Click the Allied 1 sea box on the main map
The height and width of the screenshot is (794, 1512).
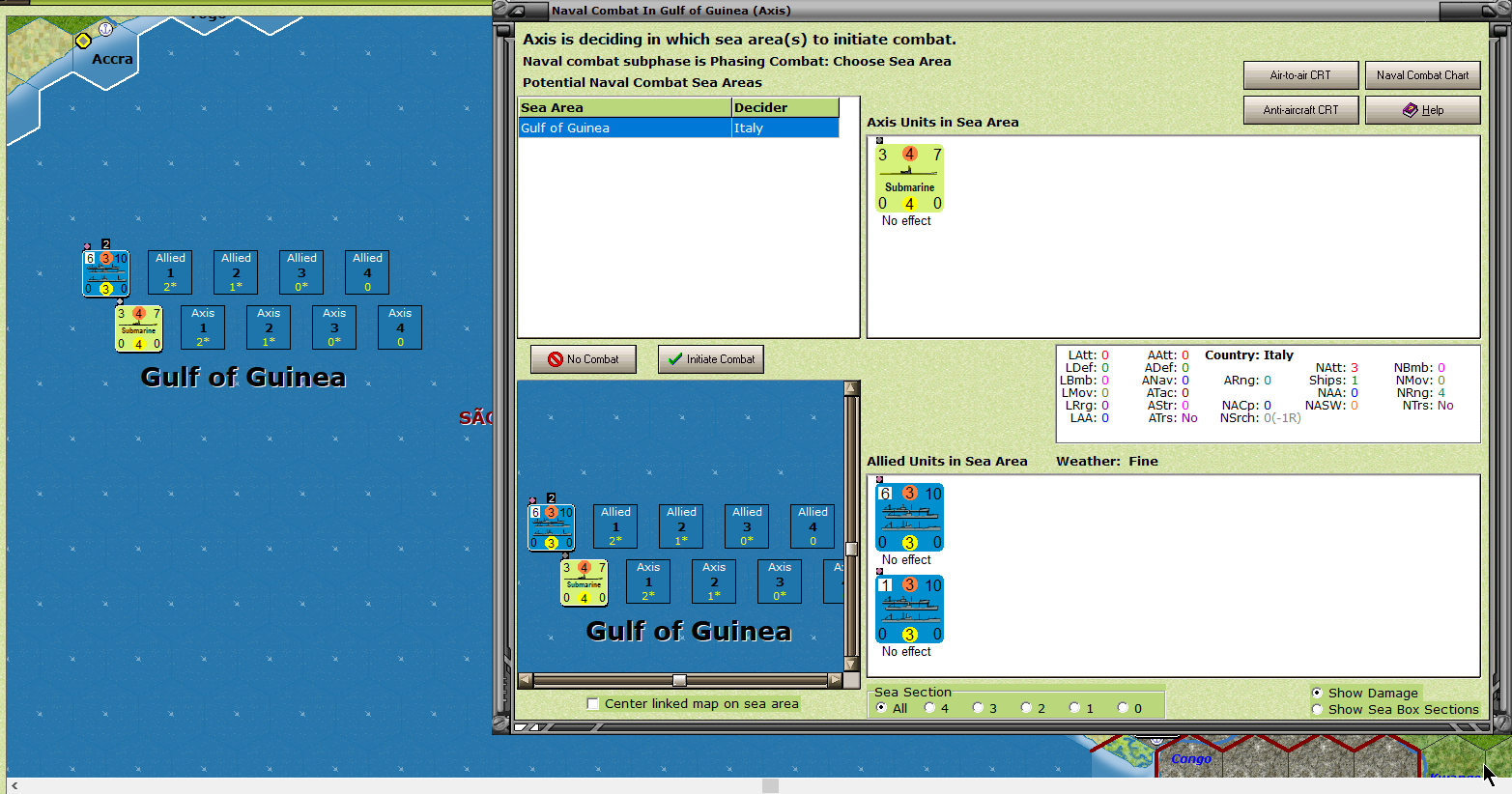pyautogui.click(x=170, y=272)
